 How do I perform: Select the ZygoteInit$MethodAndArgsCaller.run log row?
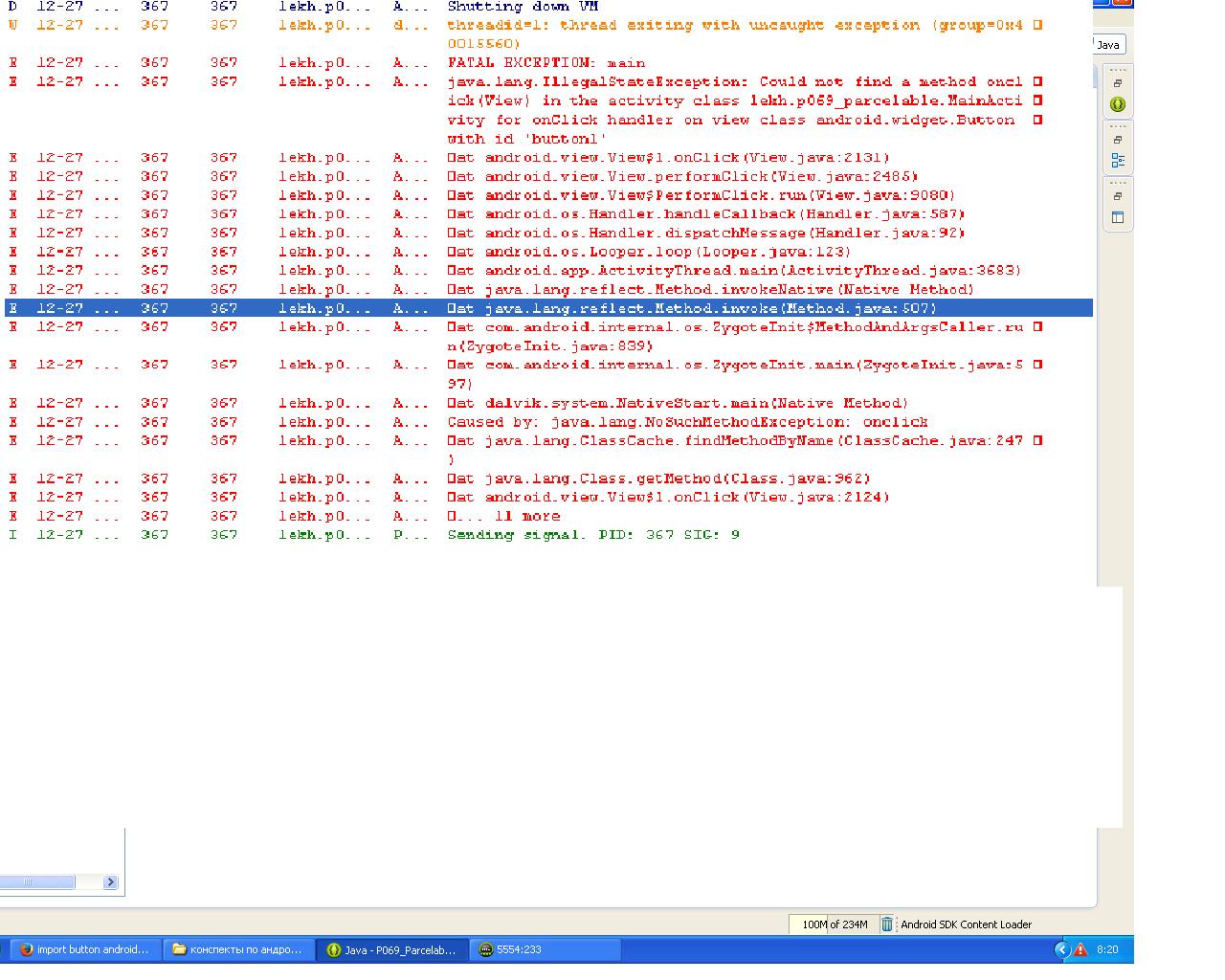(548, 336)
